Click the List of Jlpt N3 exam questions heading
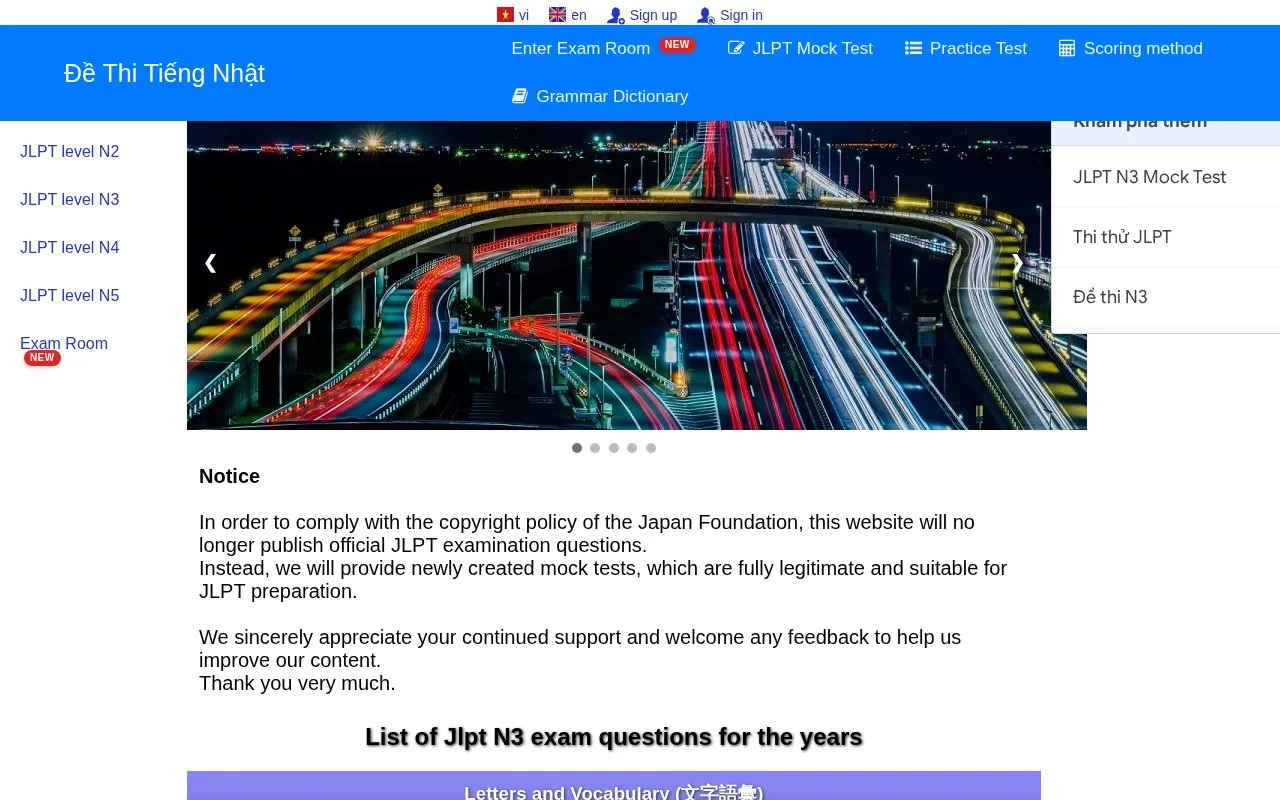Image resolution: width=1280 pixels, height=800 pixels. [614, 737]
